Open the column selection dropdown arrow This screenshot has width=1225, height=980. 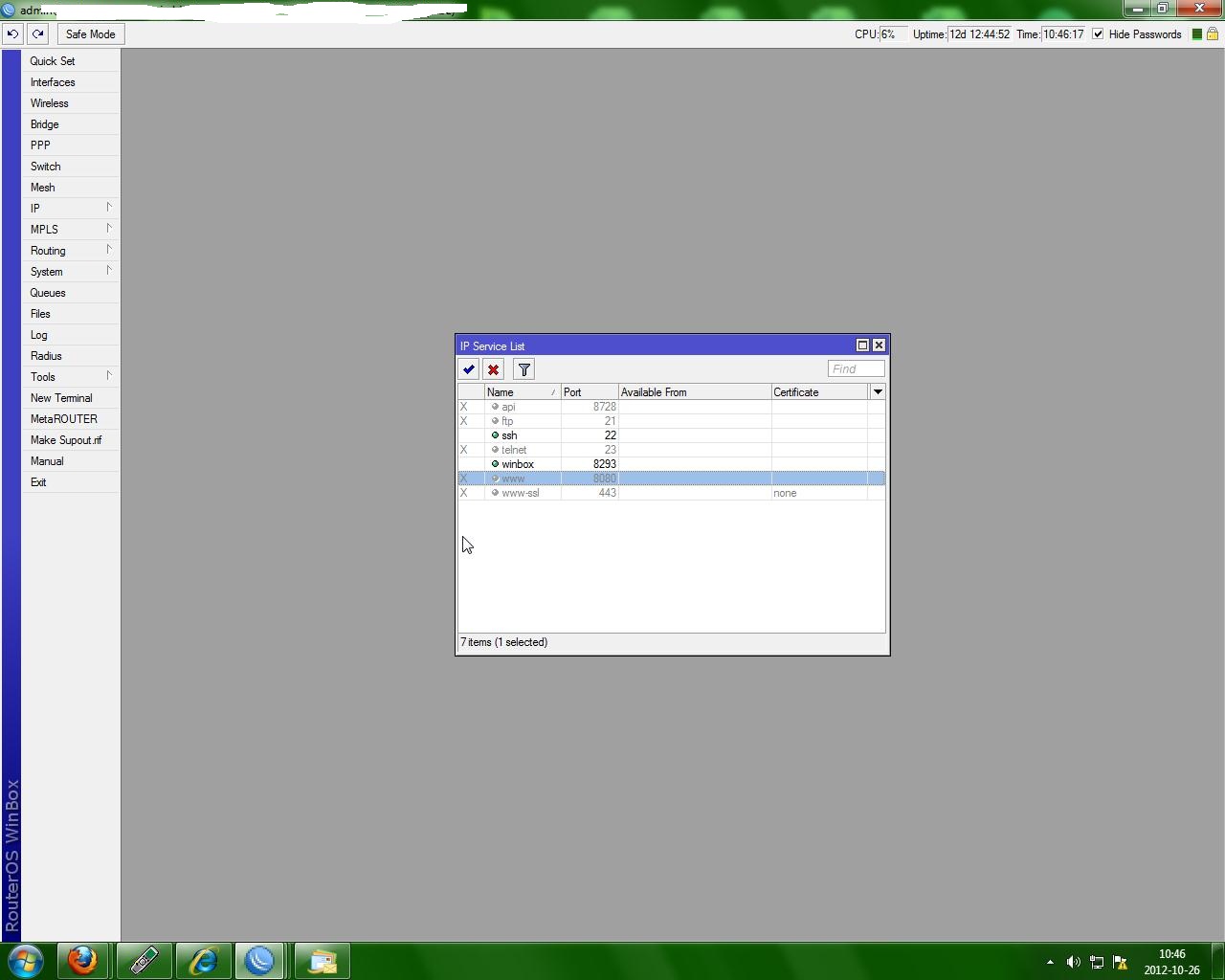tap(877, 391)
